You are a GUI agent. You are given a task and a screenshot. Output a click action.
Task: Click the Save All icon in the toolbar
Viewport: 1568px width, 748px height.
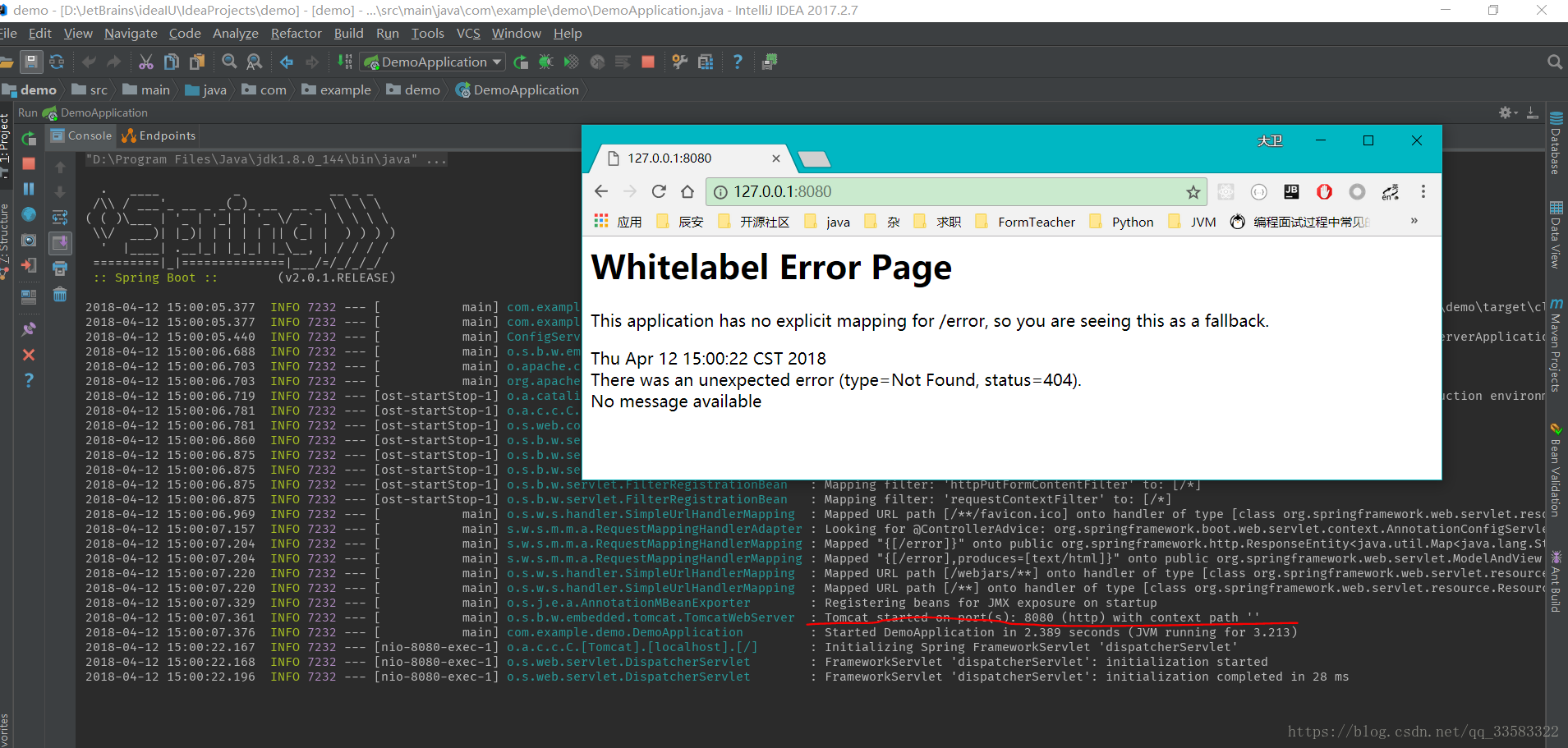pos(31,62)
